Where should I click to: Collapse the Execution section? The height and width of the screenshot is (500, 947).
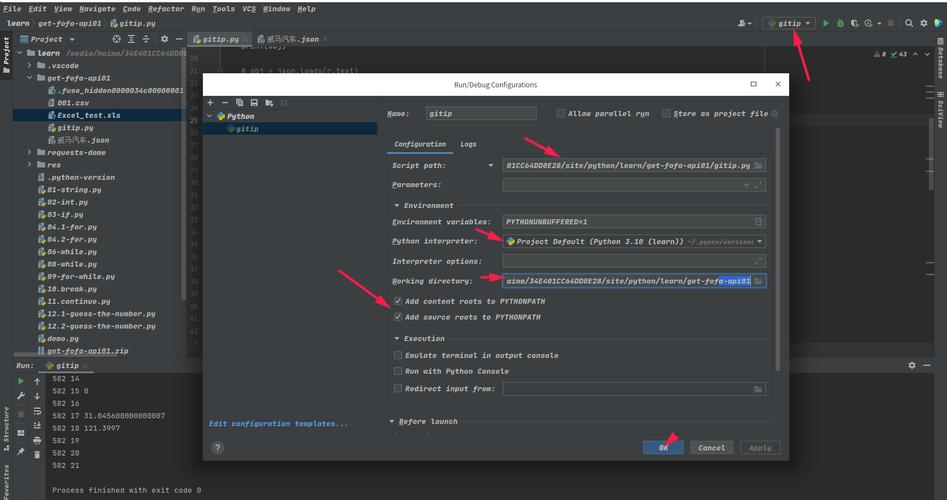pos(396,339)
